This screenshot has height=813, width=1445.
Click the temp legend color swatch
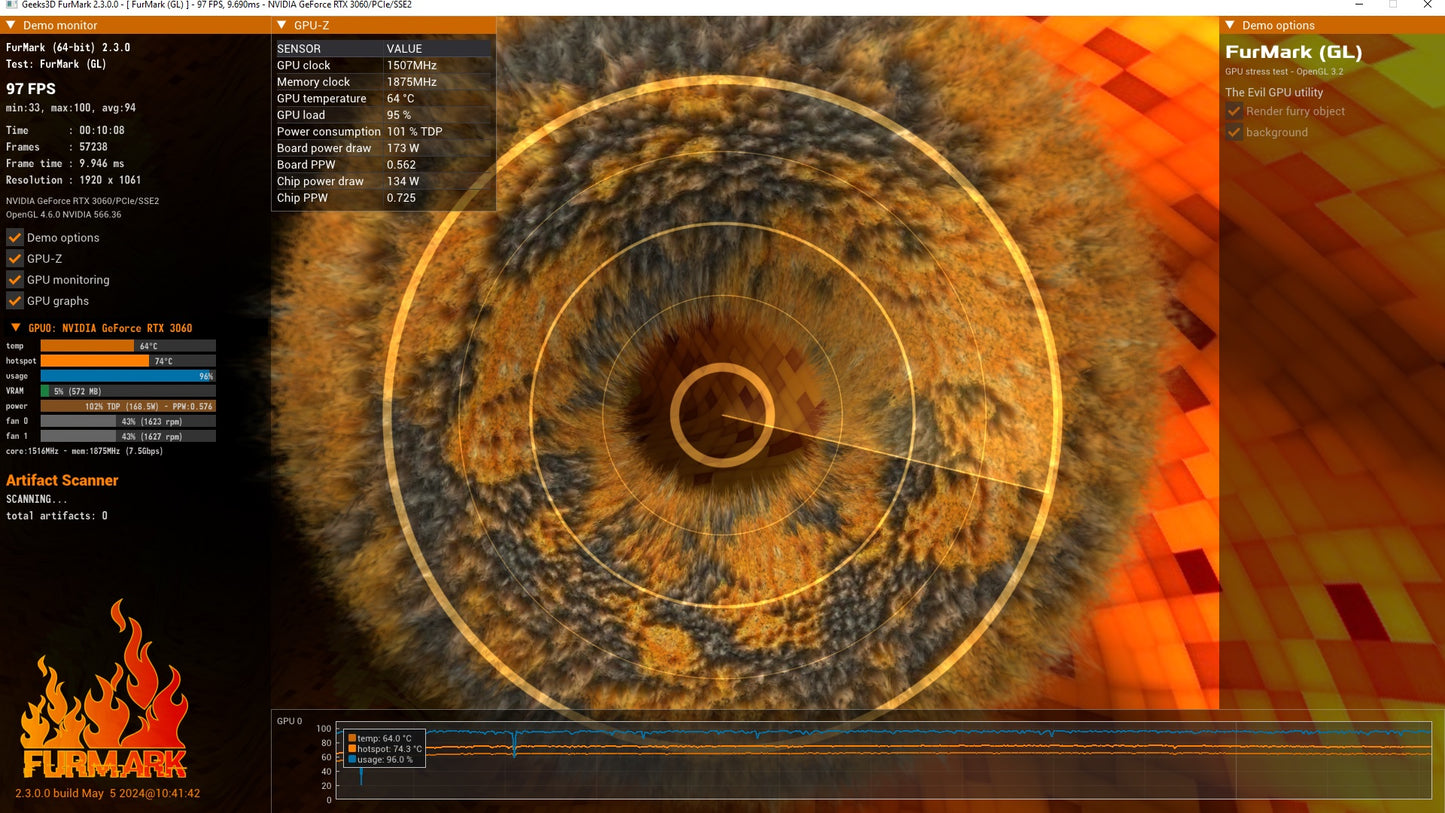352,738
